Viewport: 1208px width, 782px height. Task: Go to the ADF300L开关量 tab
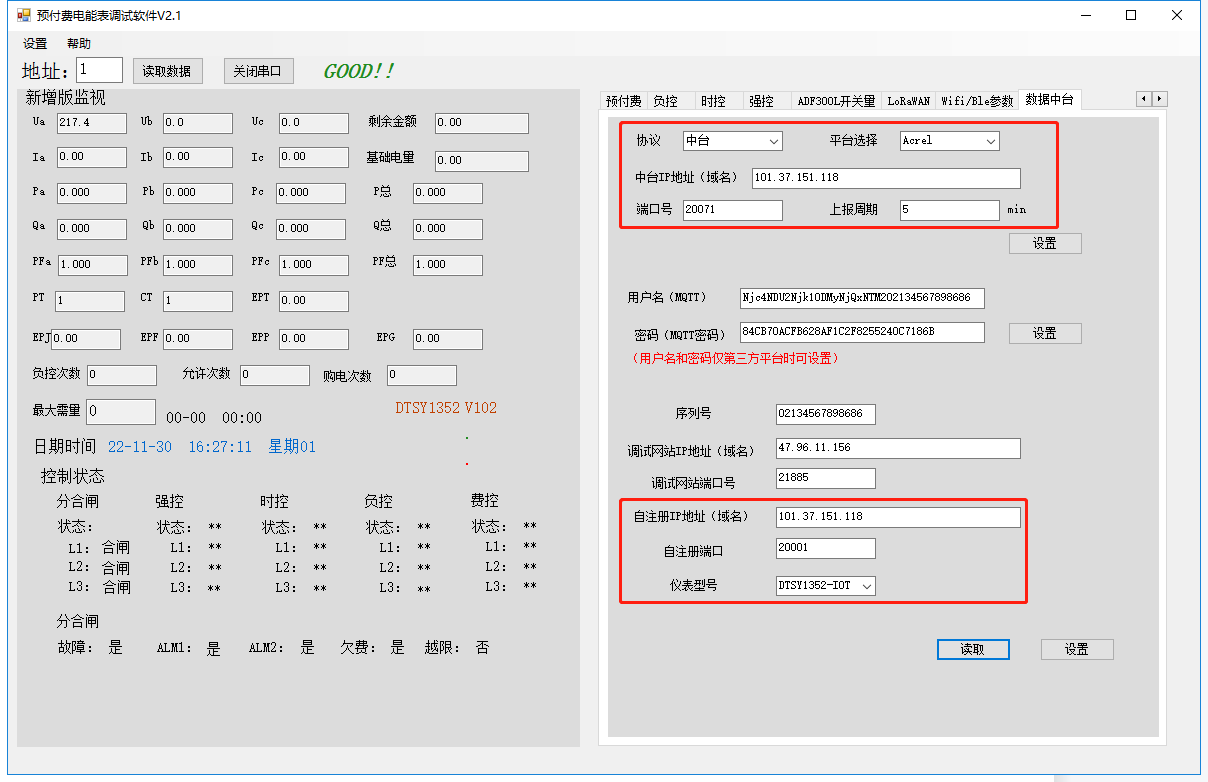pyautogui.click(x=835, y=101)
